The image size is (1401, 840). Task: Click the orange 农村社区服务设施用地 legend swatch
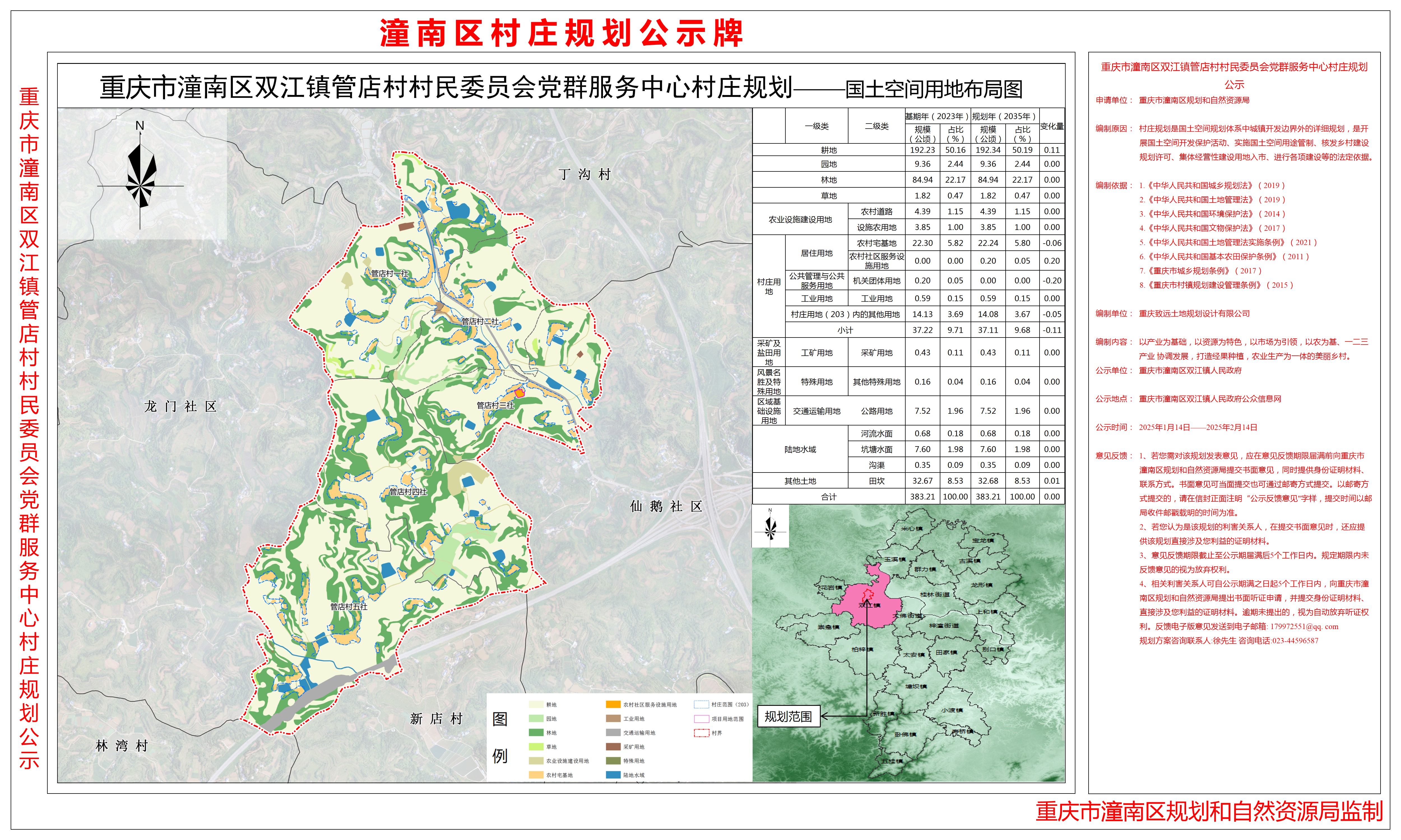pos(613,705)
